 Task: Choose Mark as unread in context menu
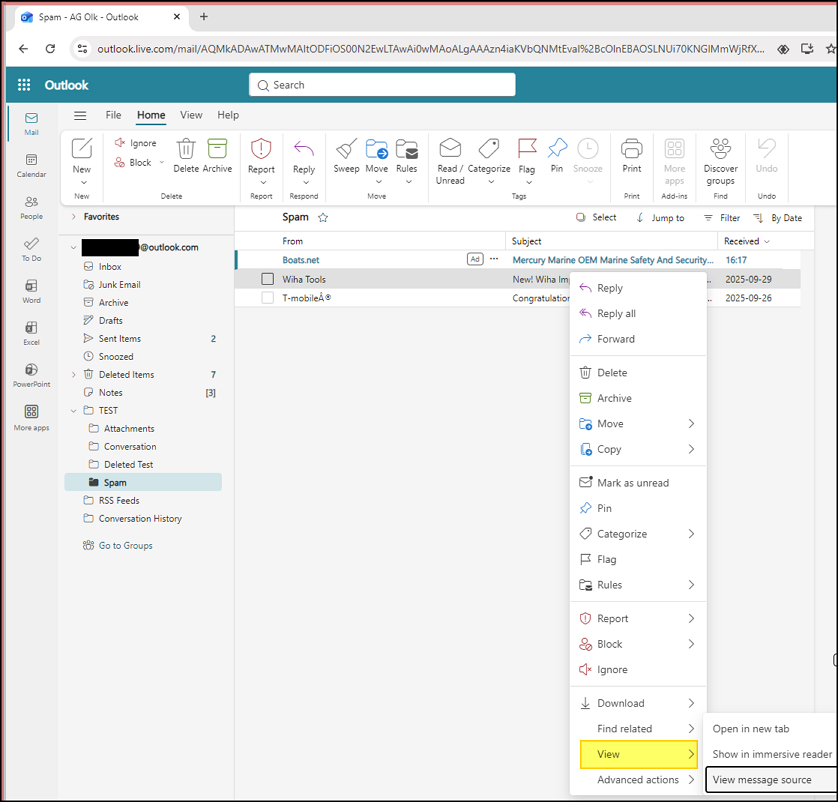coord(638,483)
